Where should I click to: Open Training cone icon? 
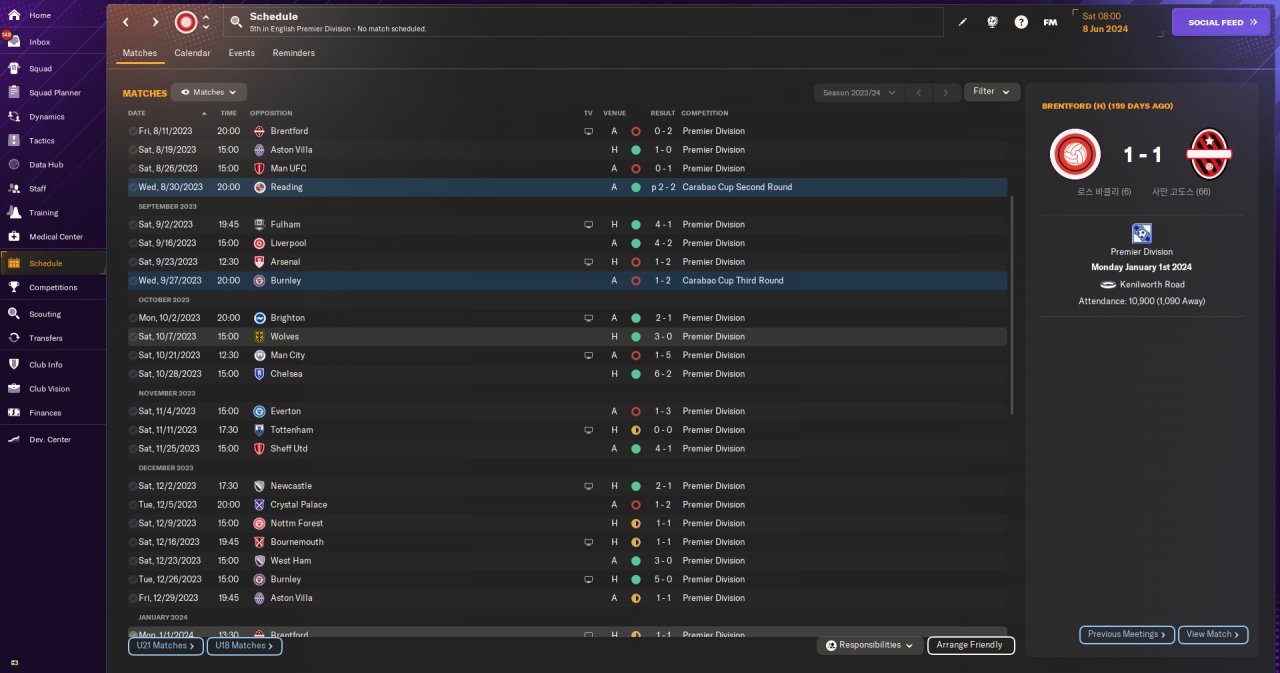point(14,212)
